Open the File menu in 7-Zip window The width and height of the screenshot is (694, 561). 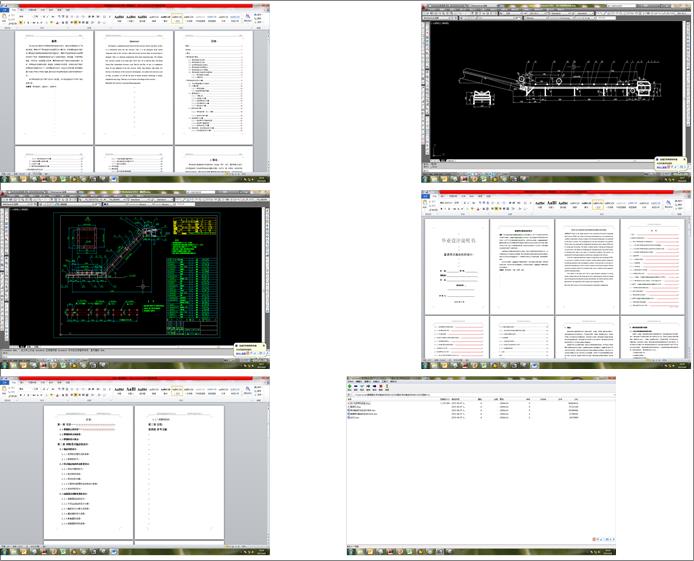(x=351, y=381)
